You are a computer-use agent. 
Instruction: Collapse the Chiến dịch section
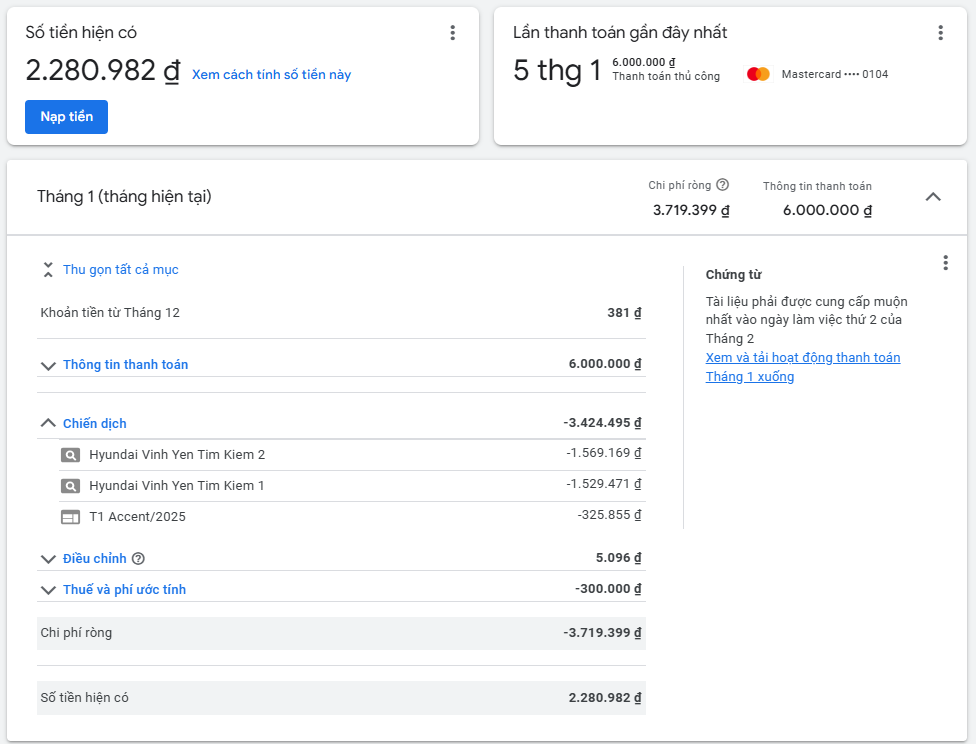click(x=48, y=423)
